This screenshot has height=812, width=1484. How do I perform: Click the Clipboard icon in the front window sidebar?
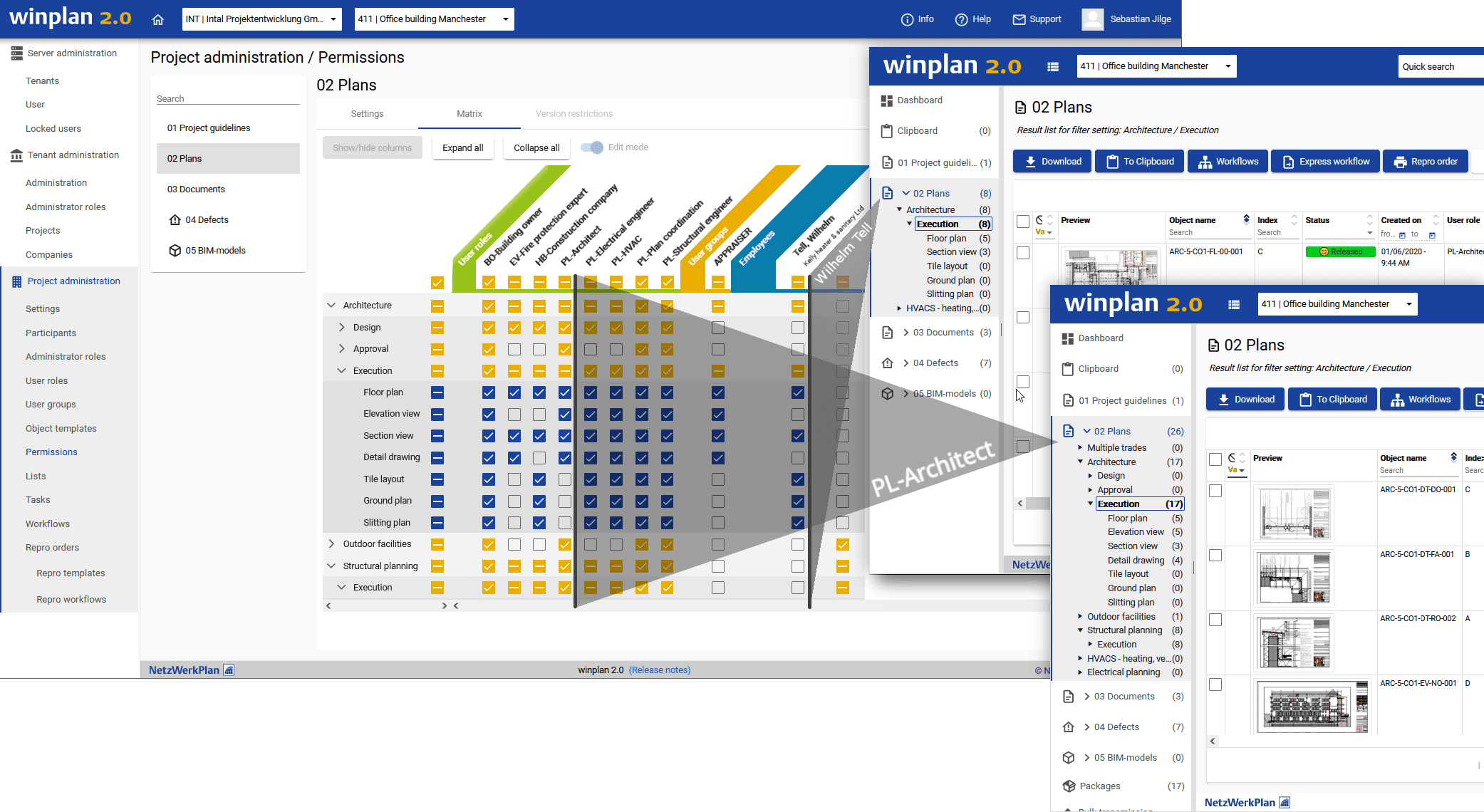click(x=1068, y=369)
